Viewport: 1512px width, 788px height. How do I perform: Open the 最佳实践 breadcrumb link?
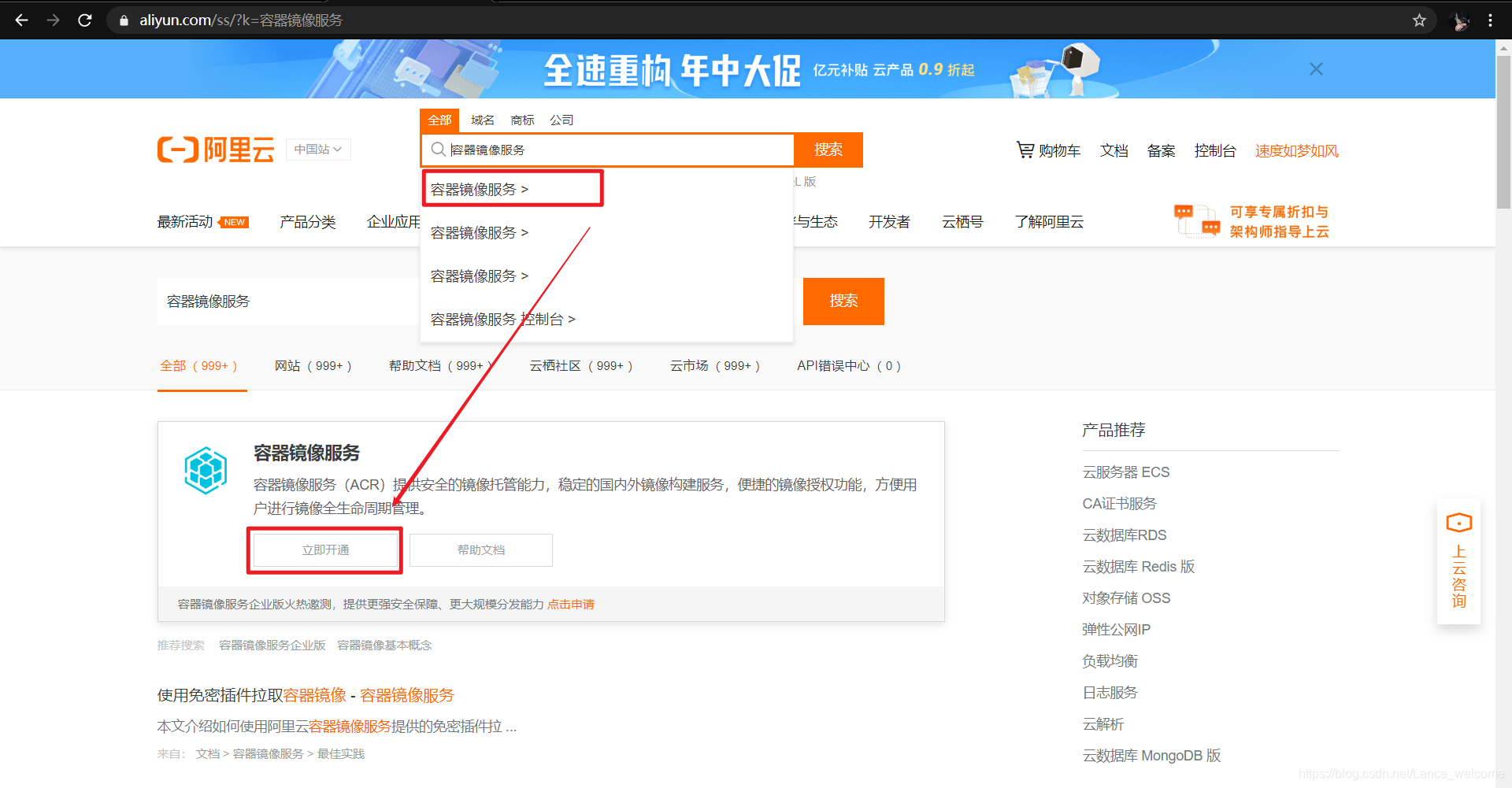pos(341,754)
